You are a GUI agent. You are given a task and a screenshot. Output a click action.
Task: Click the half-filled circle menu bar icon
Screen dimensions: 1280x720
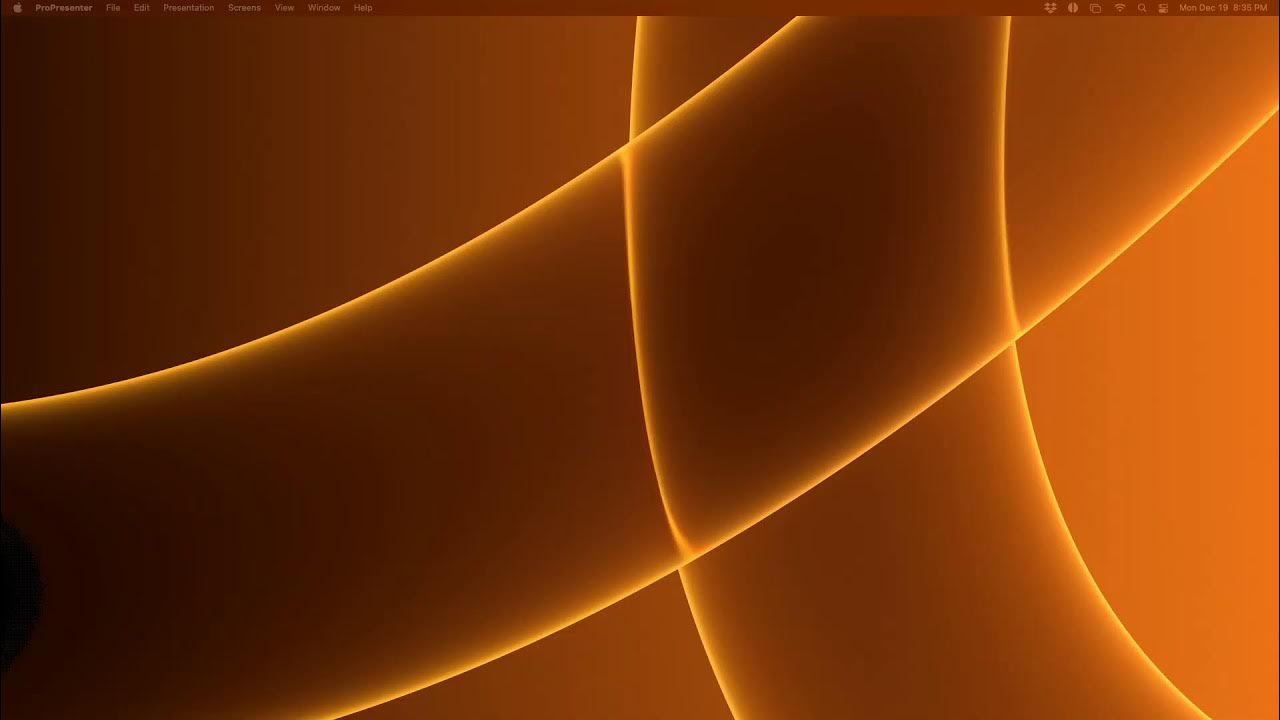point(1073,8)
